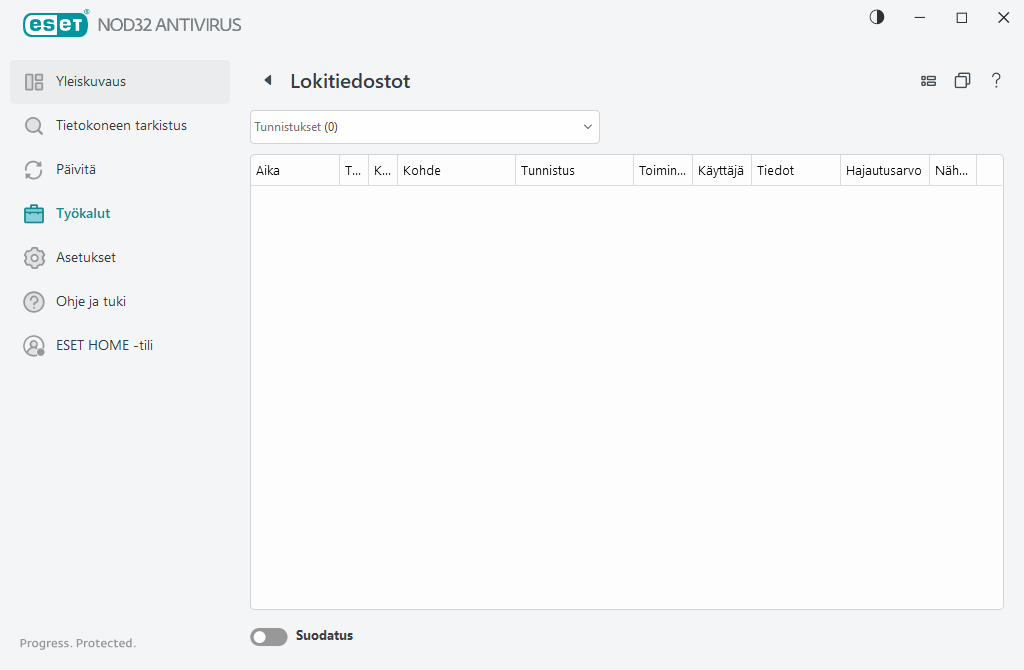Screen dimensions: 1024x670
Task: Expand the log selection chevron
Action: coord(587,127)
